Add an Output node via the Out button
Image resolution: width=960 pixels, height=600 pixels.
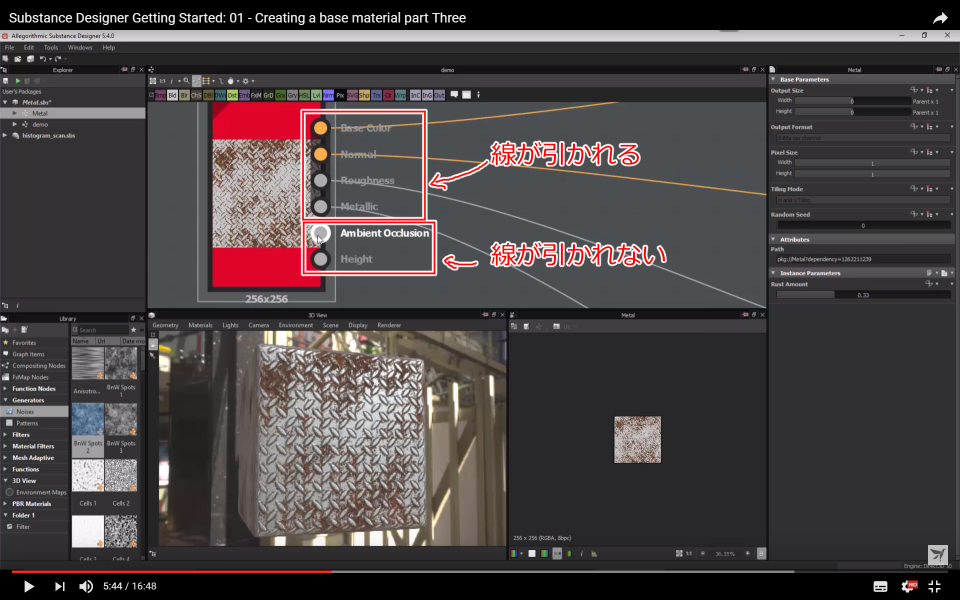click(440, 96)
